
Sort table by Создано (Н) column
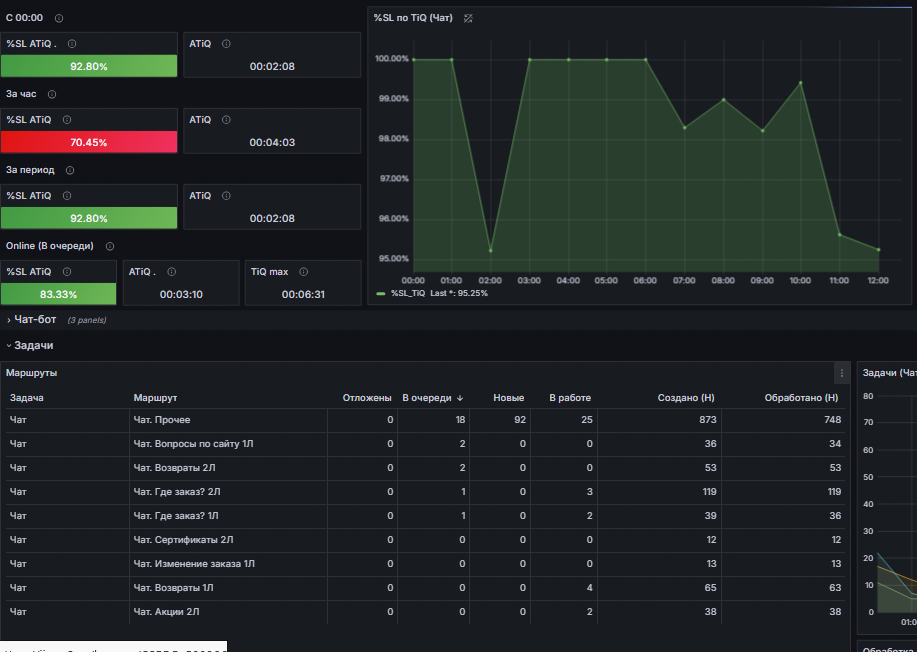click(x=685, y=398)
